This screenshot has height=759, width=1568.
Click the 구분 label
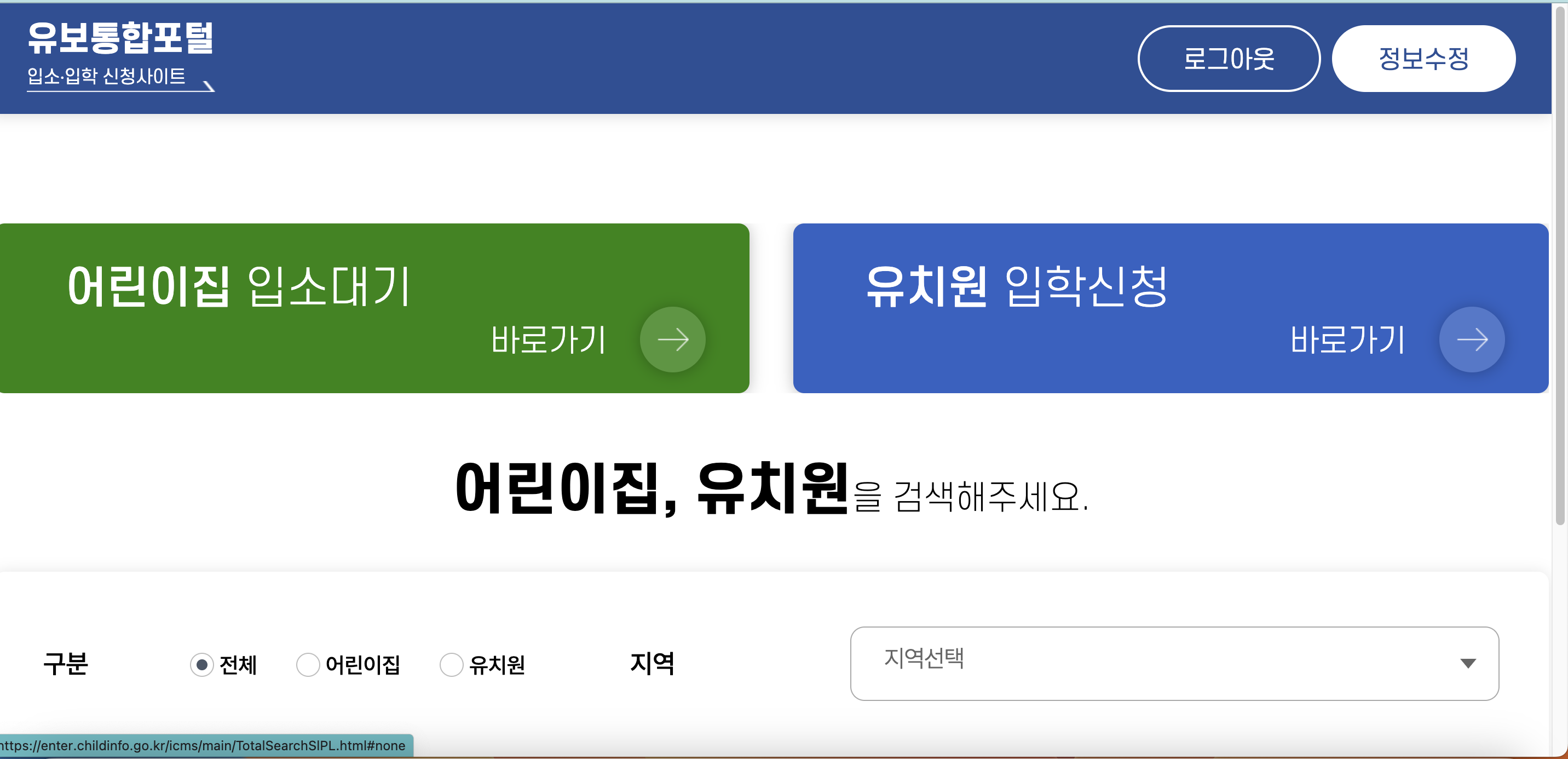66,663
